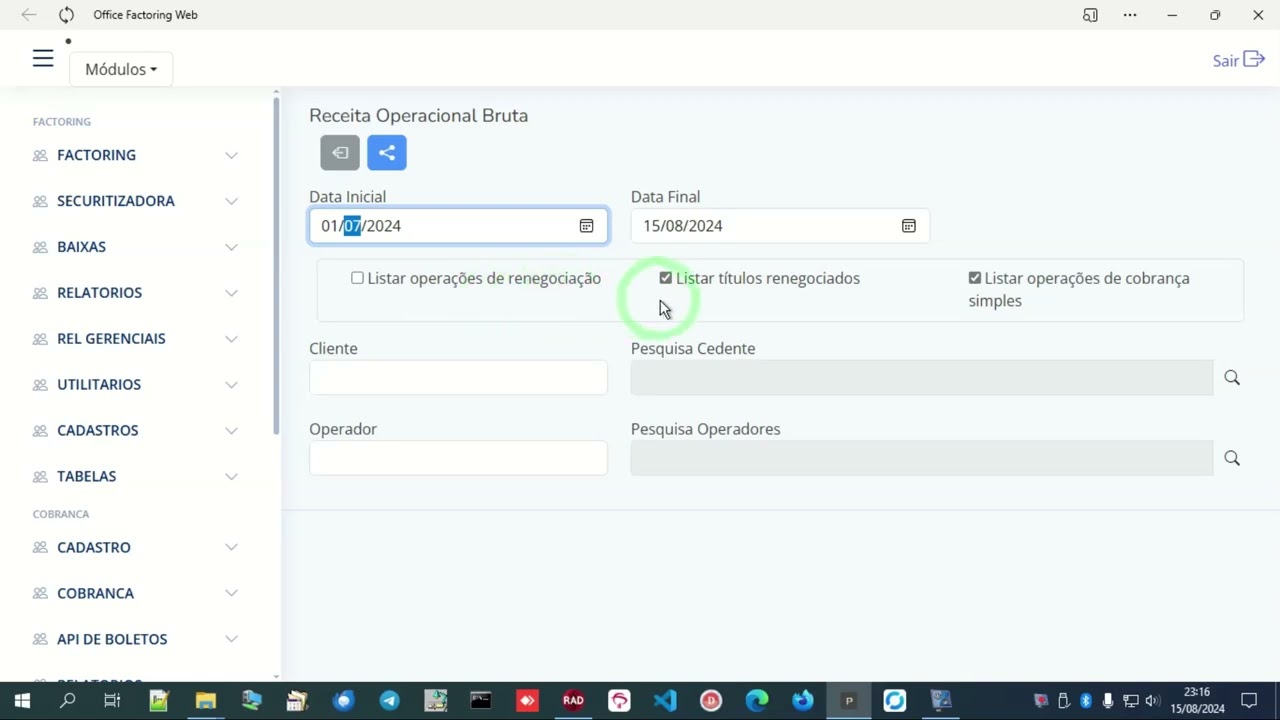Click the gray back/exit report button

340,153
